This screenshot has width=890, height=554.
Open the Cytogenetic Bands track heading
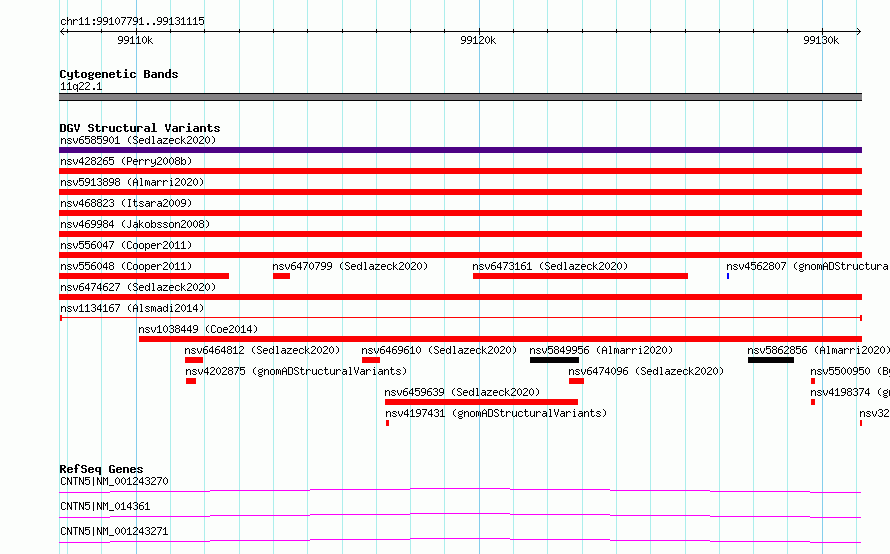point(119,74)
